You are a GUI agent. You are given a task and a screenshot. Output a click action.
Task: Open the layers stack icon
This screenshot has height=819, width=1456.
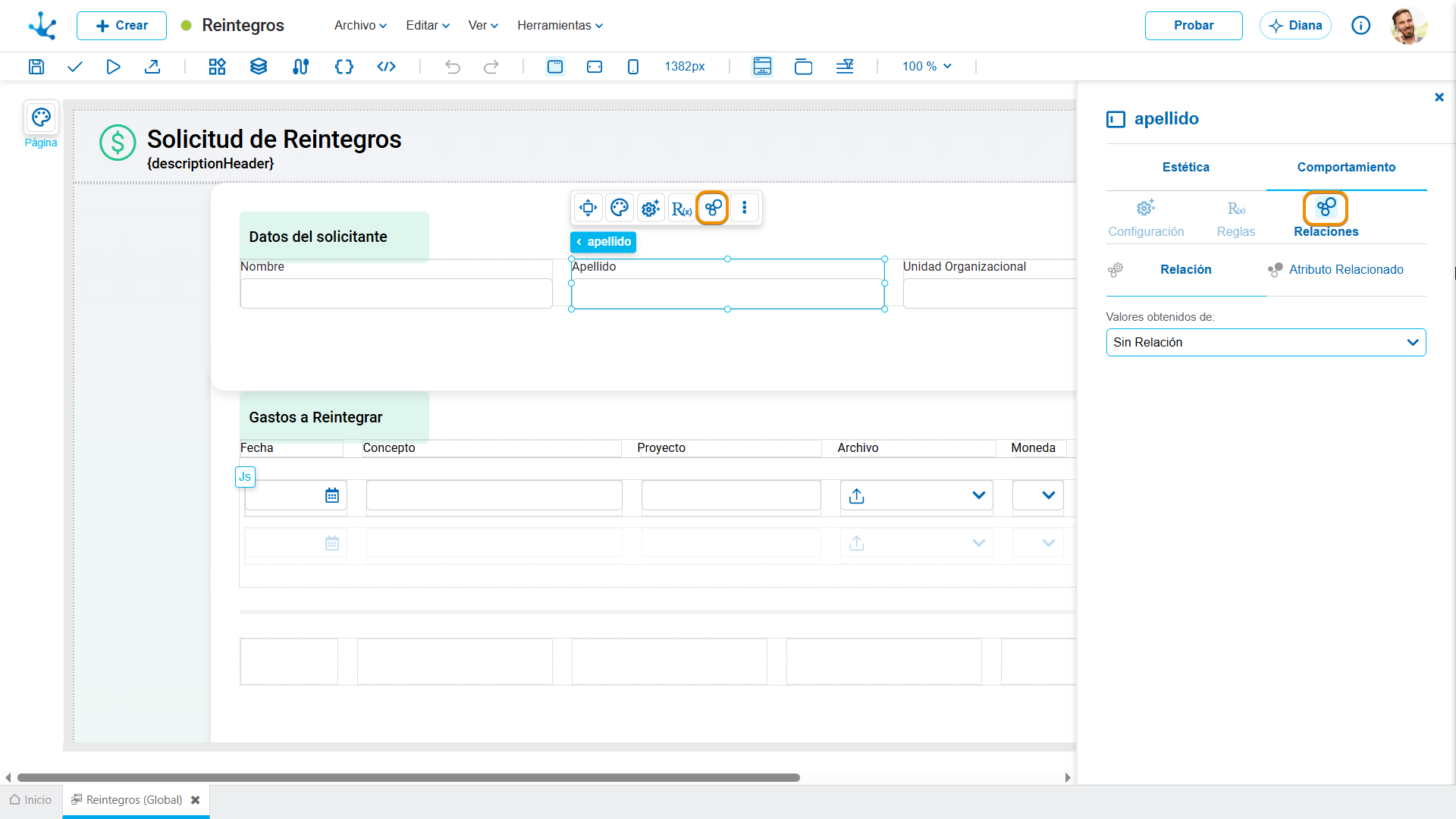(259, 67)
